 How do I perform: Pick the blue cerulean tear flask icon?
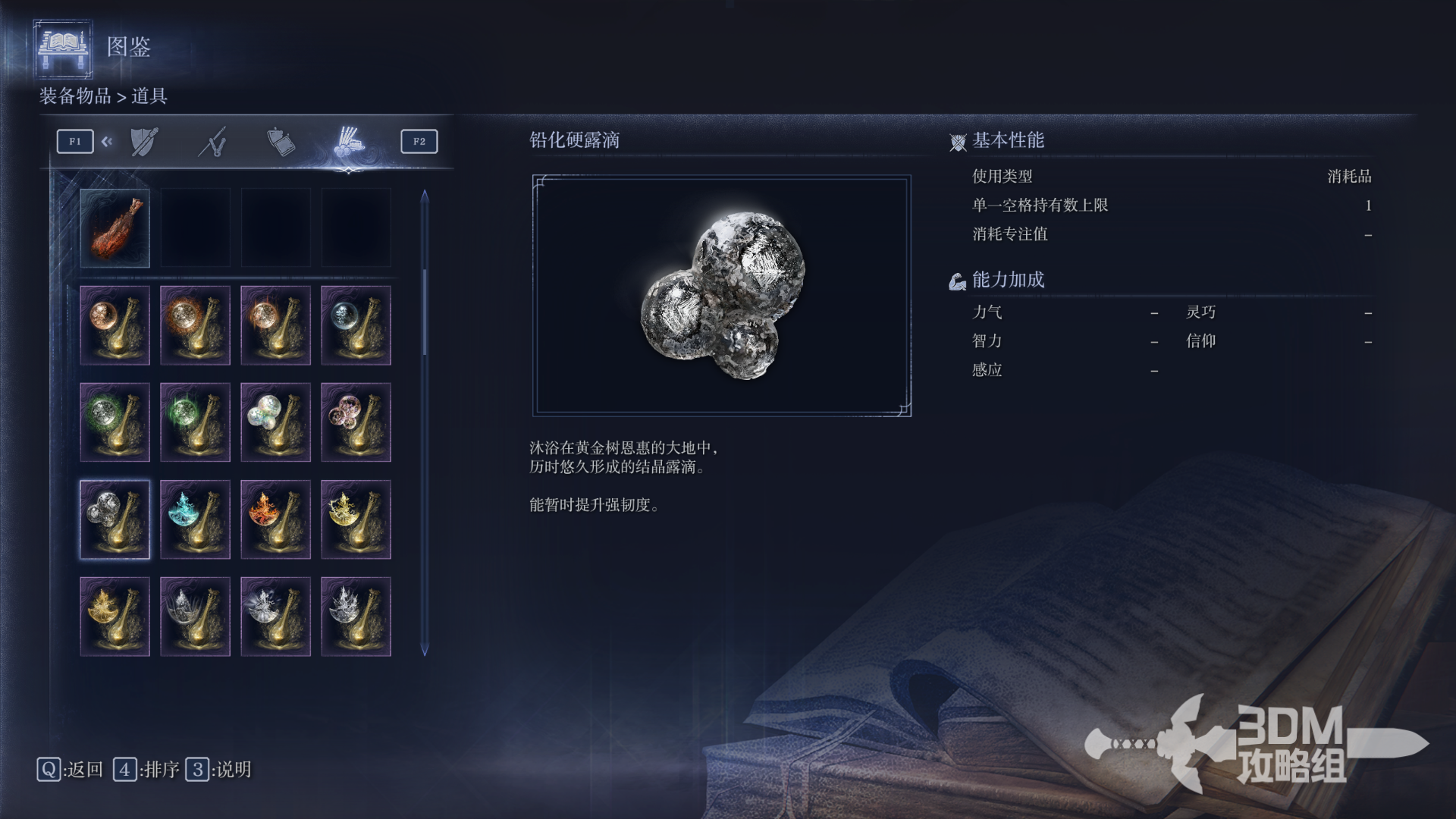tap(356, 325)
